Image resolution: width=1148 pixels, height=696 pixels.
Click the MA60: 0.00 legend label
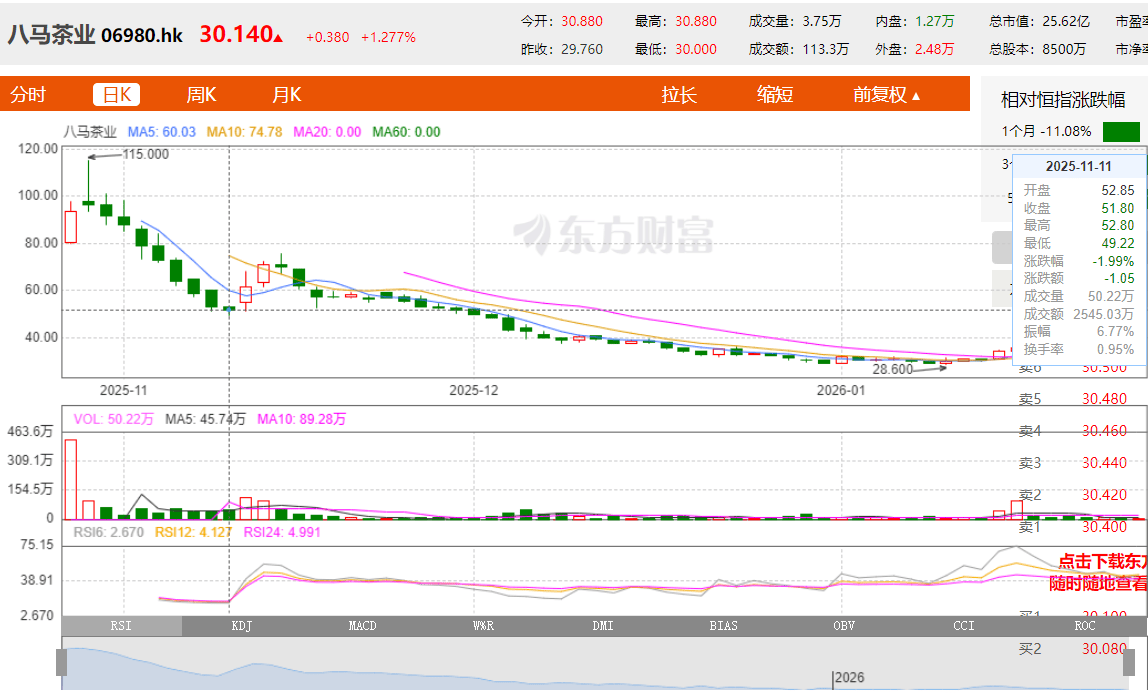tap(406, 132)
